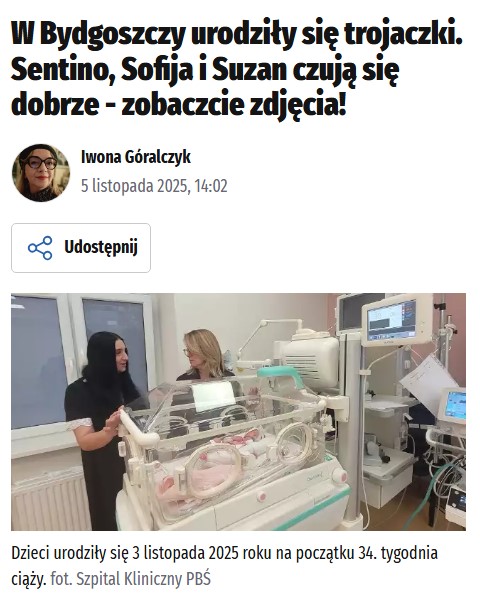
Task: Click the fot. Szpital Kliniczny PBŚ photo credit
Action: [x=131, y=579]
